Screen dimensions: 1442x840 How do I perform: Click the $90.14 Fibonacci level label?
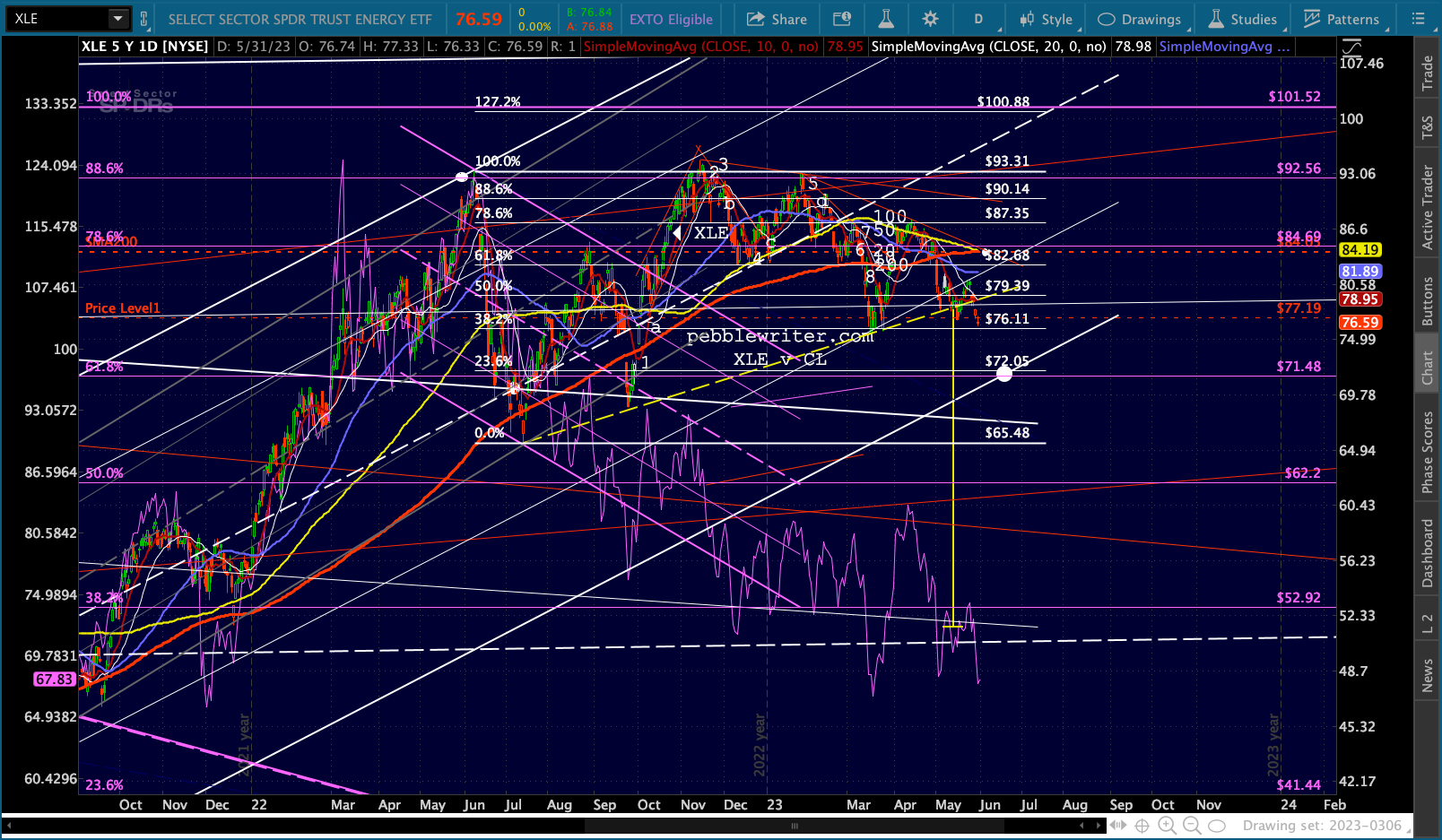(x=1007, y=189)
